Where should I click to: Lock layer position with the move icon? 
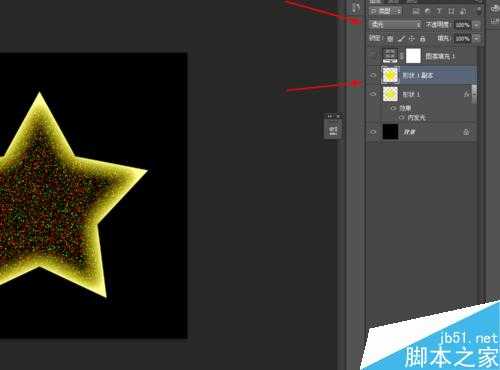point(412,39)
